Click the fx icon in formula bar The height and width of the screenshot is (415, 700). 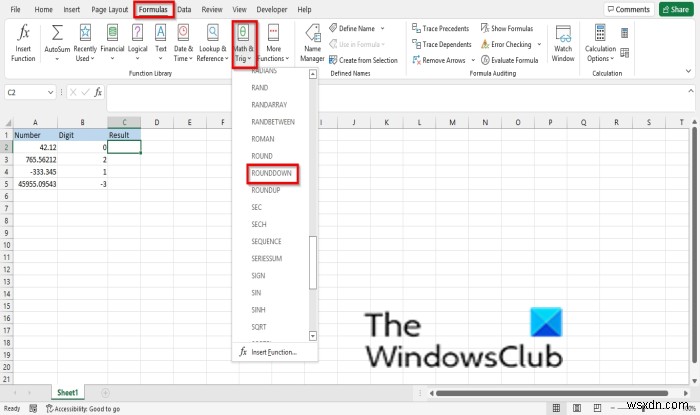point(98,92)
